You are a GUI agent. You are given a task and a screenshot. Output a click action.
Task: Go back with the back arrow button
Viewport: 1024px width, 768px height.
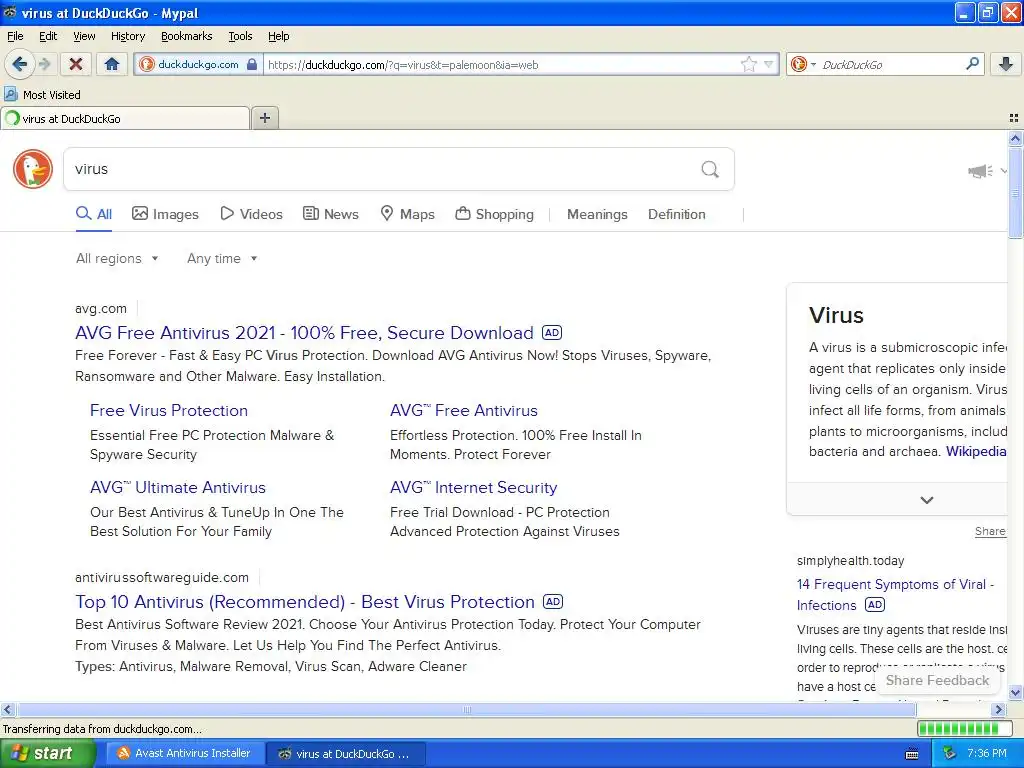click(18, 64)
